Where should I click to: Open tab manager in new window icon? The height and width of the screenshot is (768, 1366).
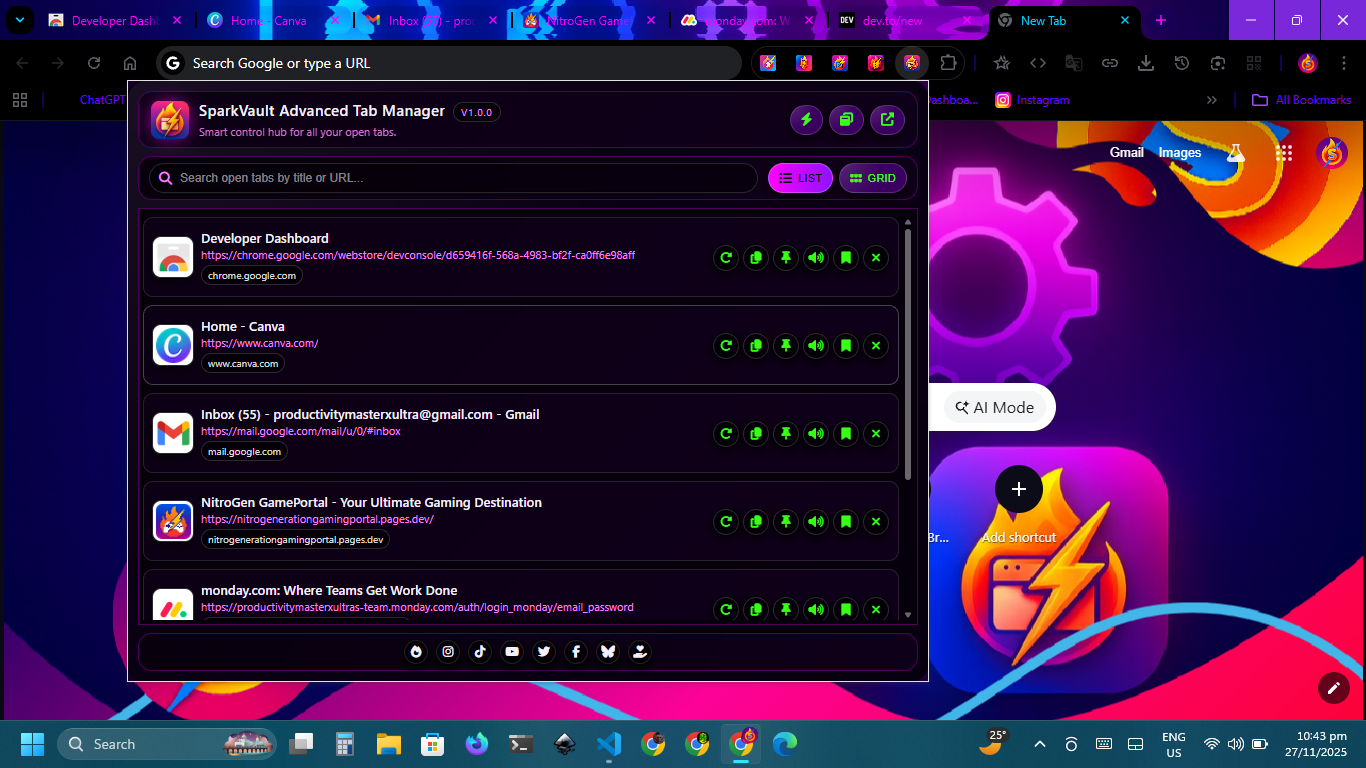[887, 120]
